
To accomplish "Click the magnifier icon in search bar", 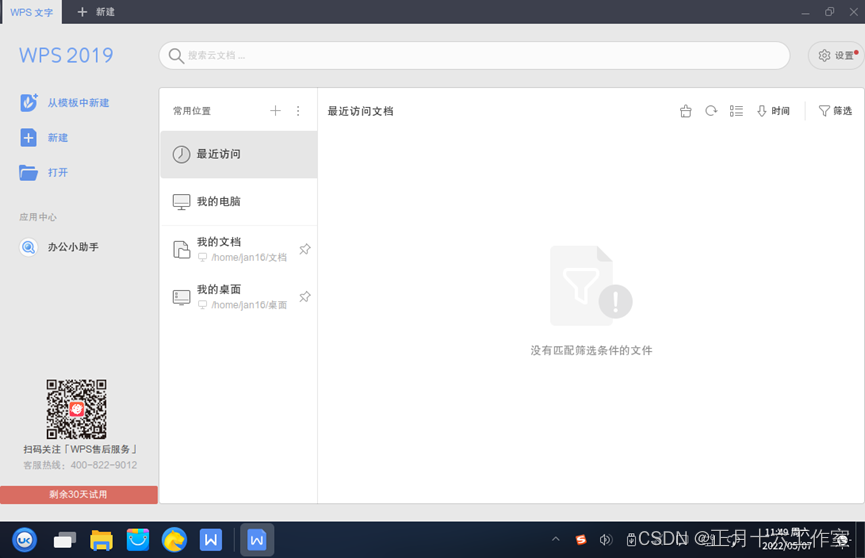I will pos(176,56).
